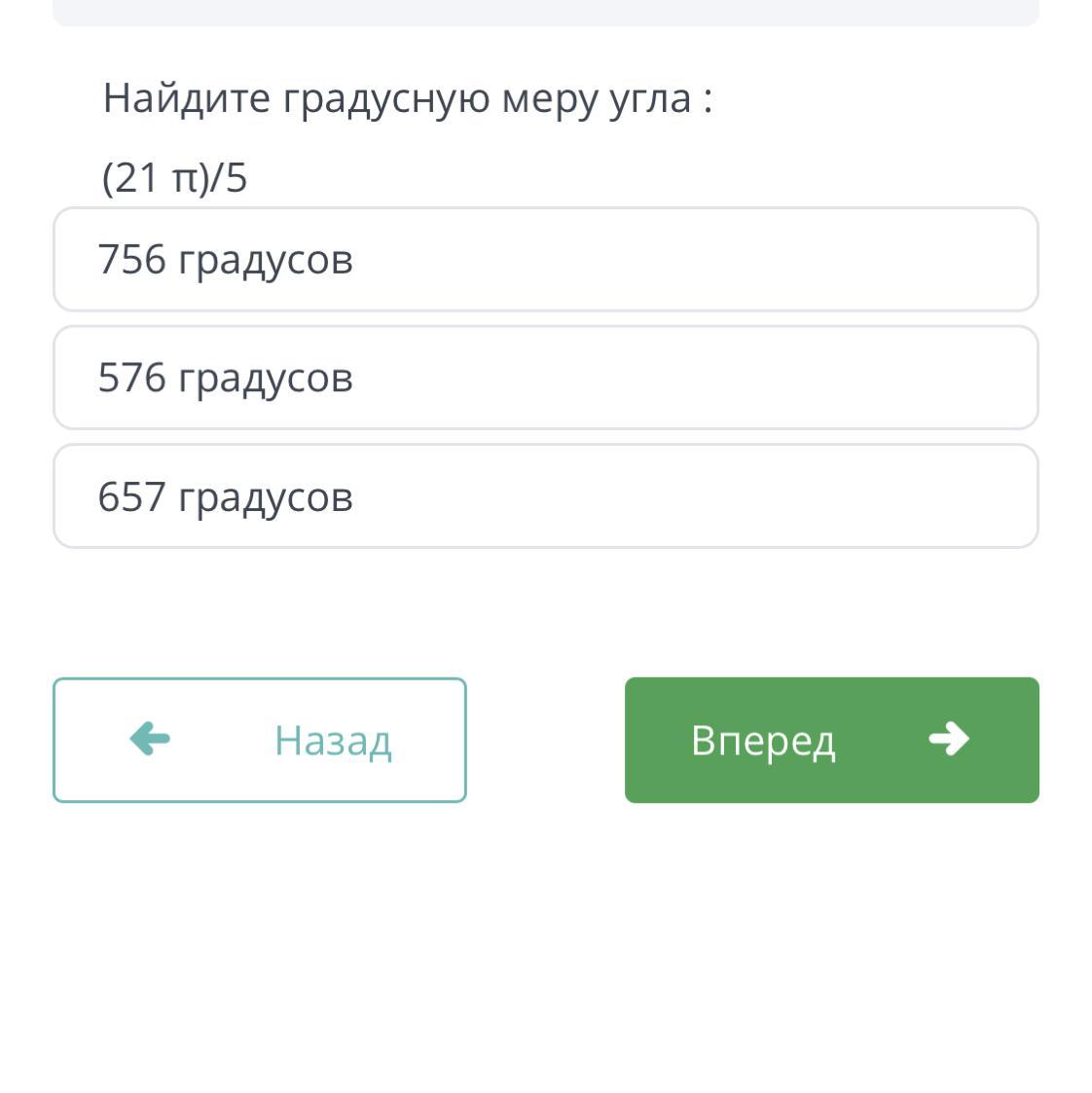Click the number 756 in first answer
Screen dimensions: 1092x1093
tap(132, 259)
